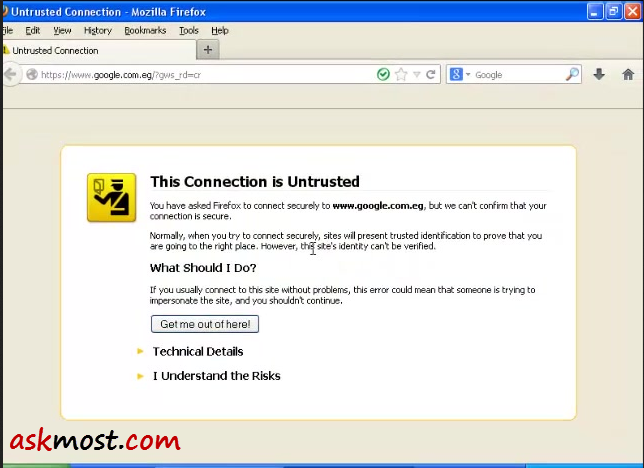Open the address bar history dropdown arrow
Screen dimensions: 644x468
coord(417,75)
